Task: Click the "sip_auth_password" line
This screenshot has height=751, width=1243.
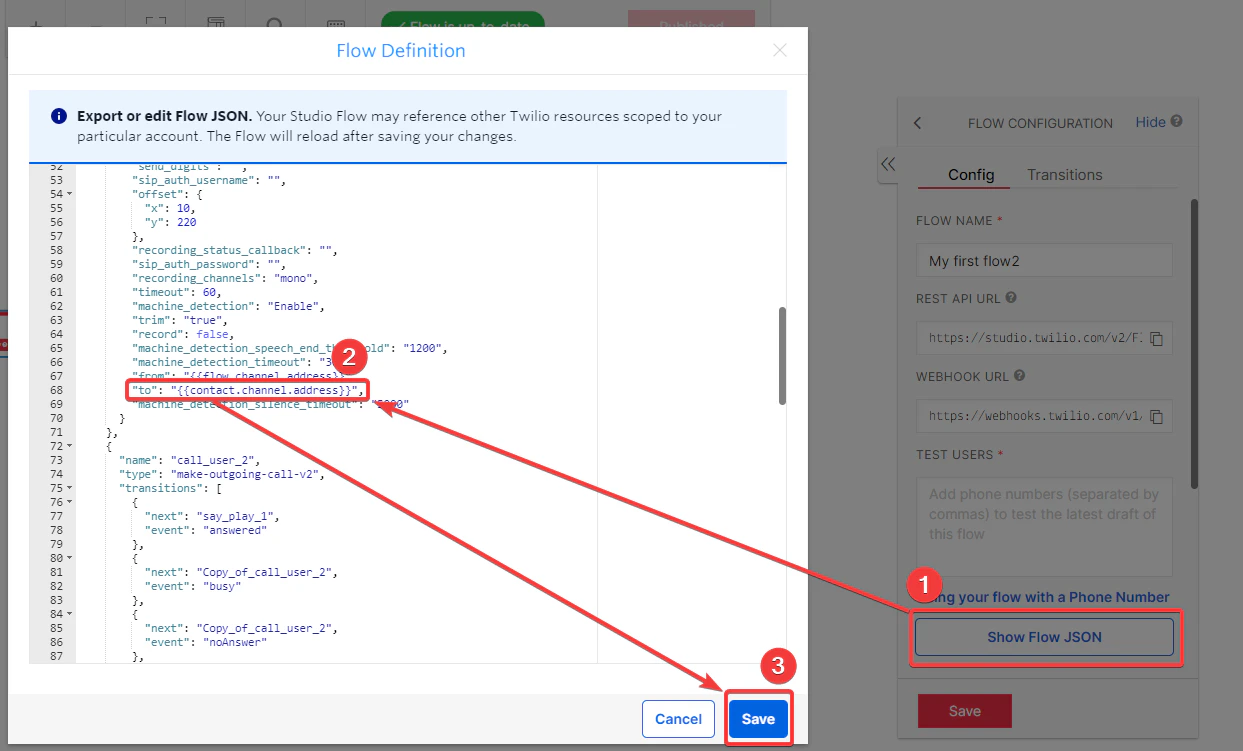Action: 209,264
